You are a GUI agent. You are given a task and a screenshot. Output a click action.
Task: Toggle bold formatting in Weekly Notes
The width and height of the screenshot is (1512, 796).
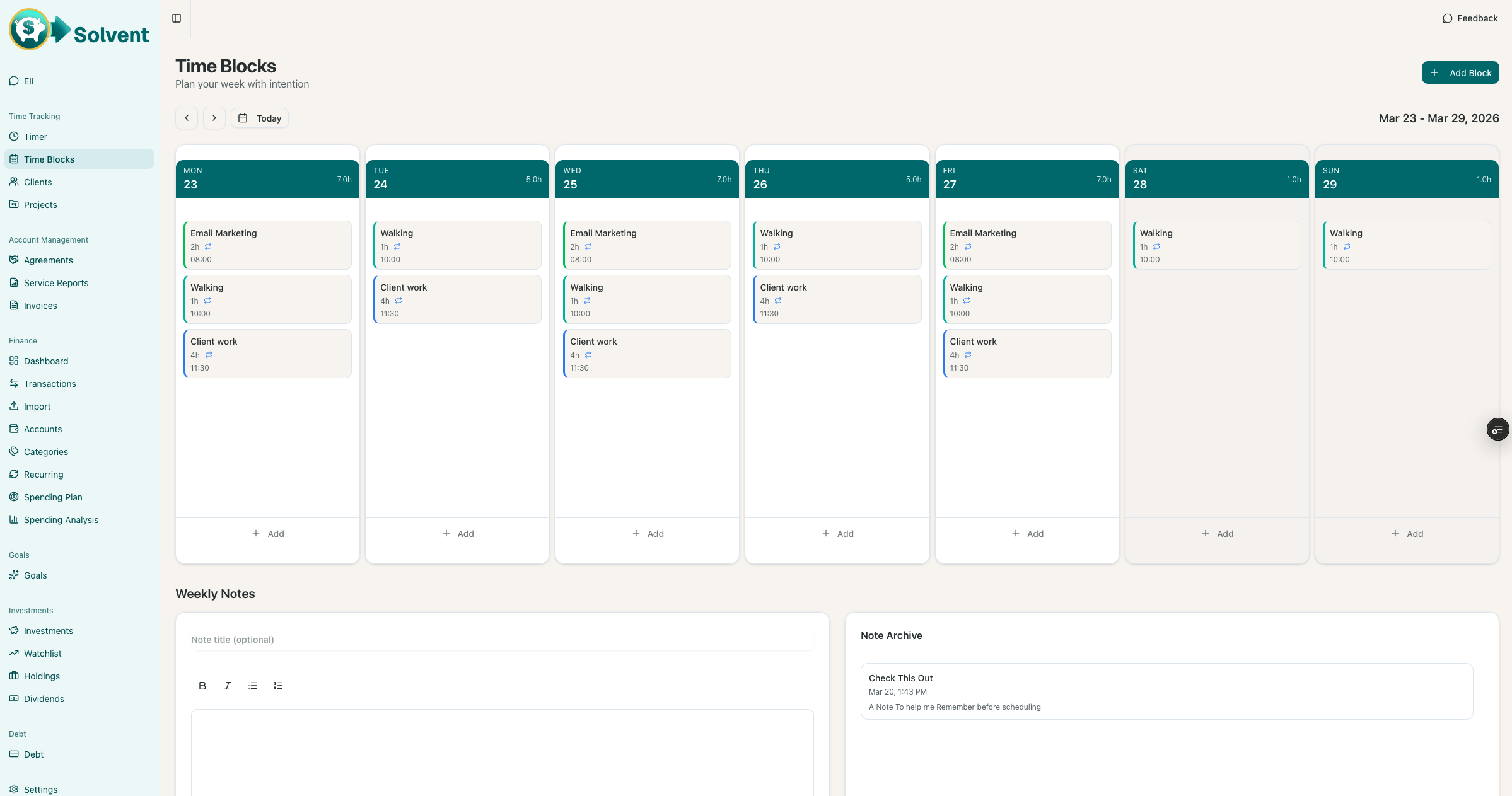click(x=202, y=686)
